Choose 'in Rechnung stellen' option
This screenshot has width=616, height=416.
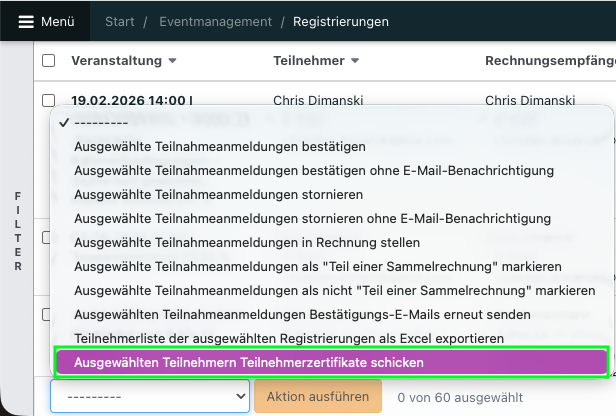point(332,242)
